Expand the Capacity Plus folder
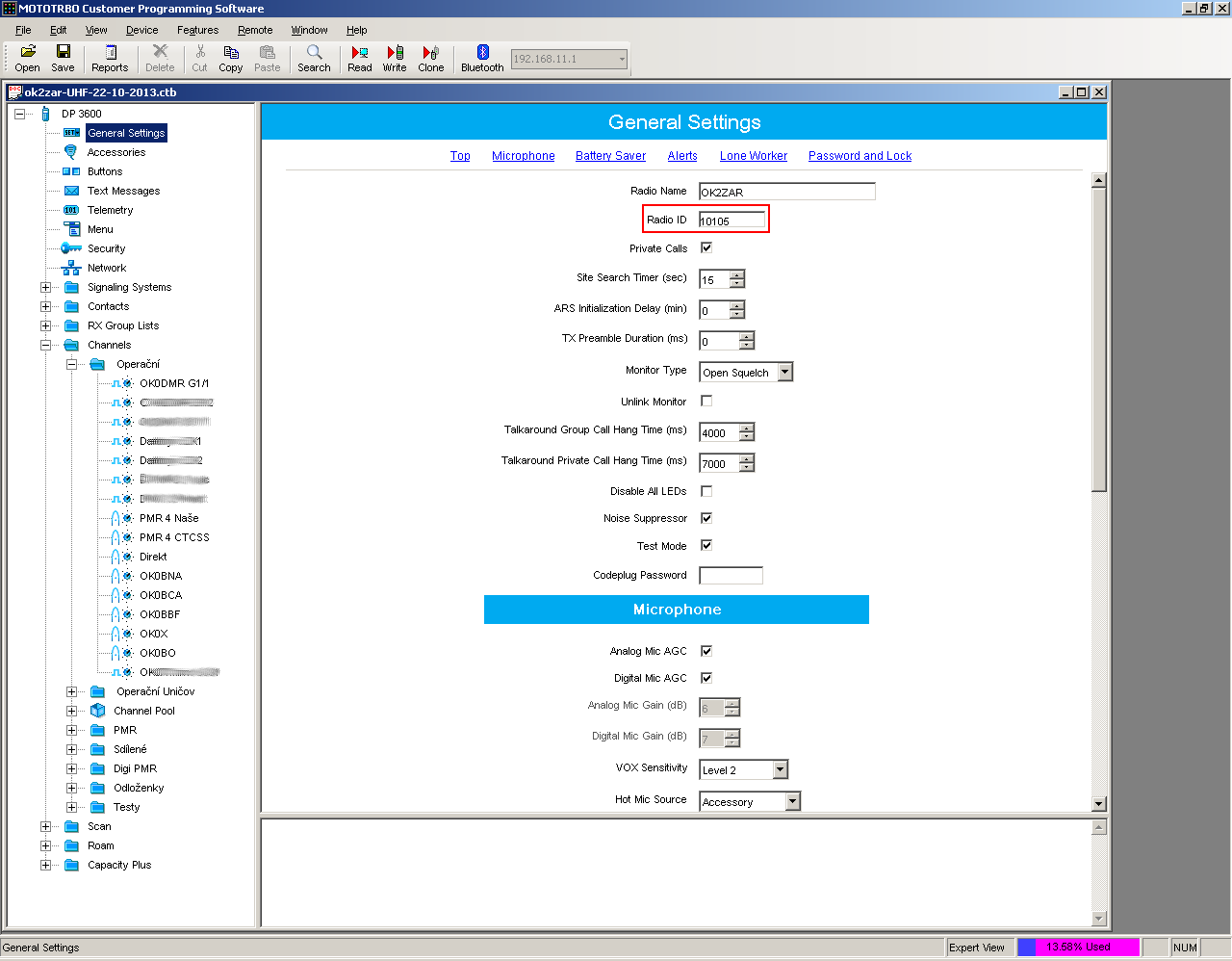The image size is (1232, 961). pos(45,865)
